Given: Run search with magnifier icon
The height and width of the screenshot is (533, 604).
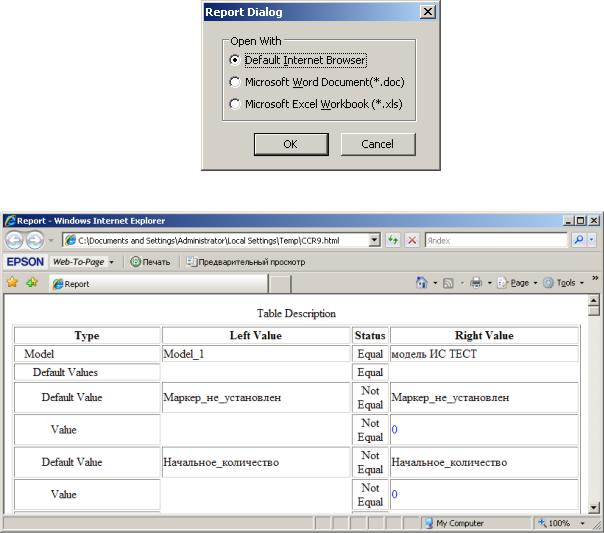Looking at the screenshot, I should (578, 240).
